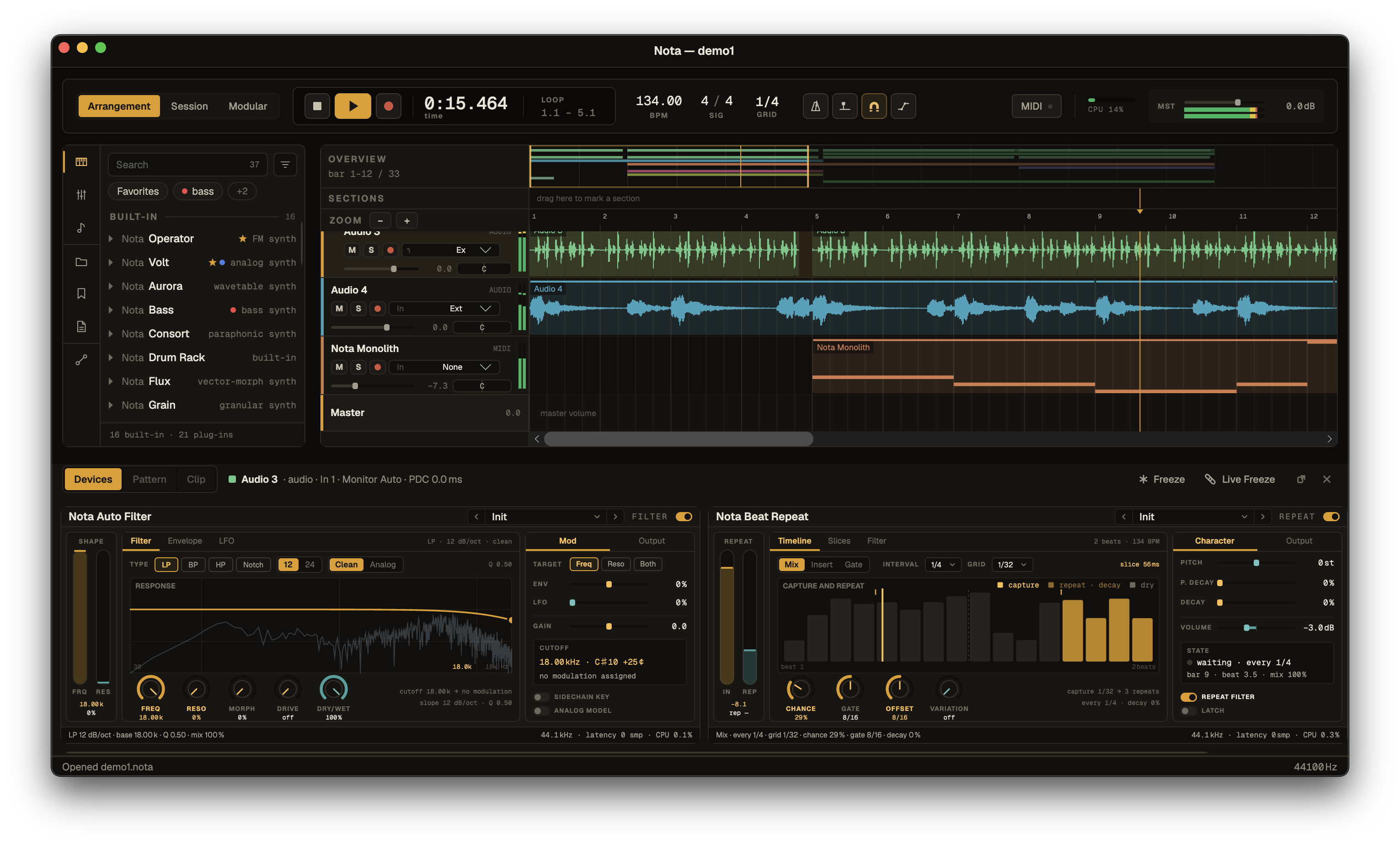Image resolution: width=1400 pixels, height=844 pixels.
Task: Adjust the Audio 4 volume slider
Action: click(373, 327)
